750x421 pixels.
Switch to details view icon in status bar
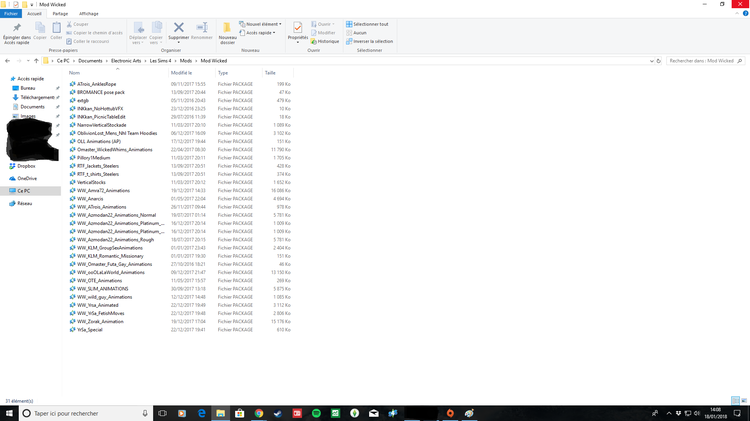coord(735,400)
